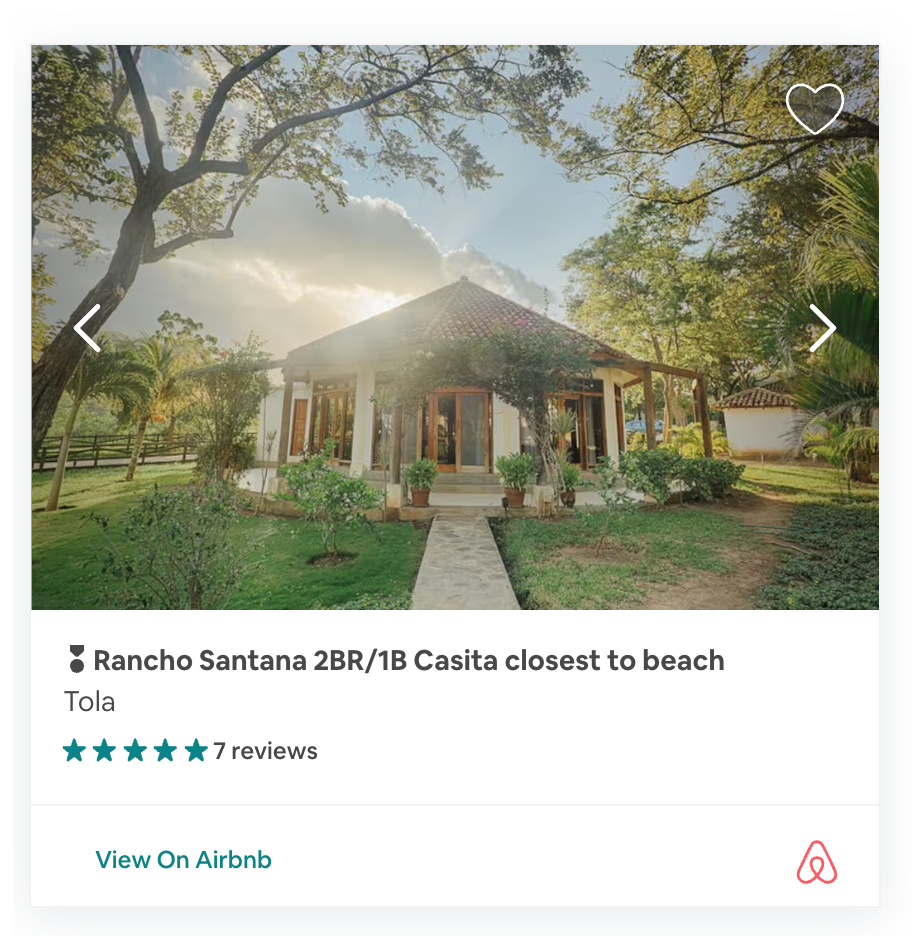The width and height of the screenshot is (912, 948).
Task: Open the casita listing photo
Action: (455, 327)
